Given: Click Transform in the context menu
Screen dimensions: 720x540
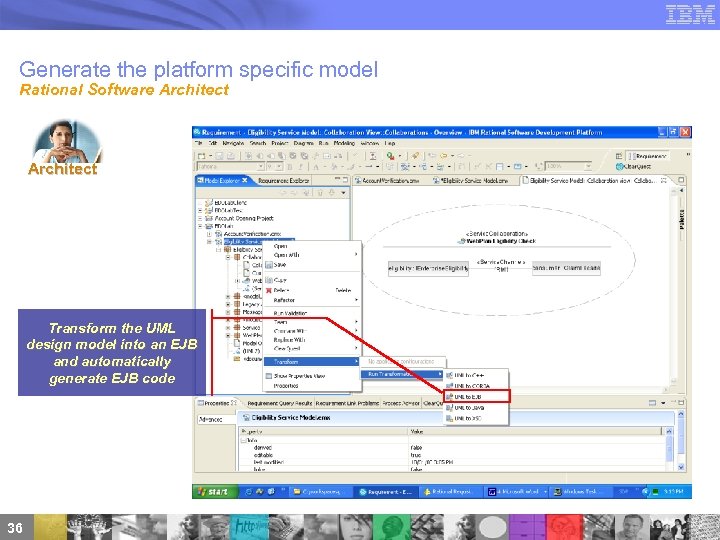Looking at the screenshot, I should point(312,362).
